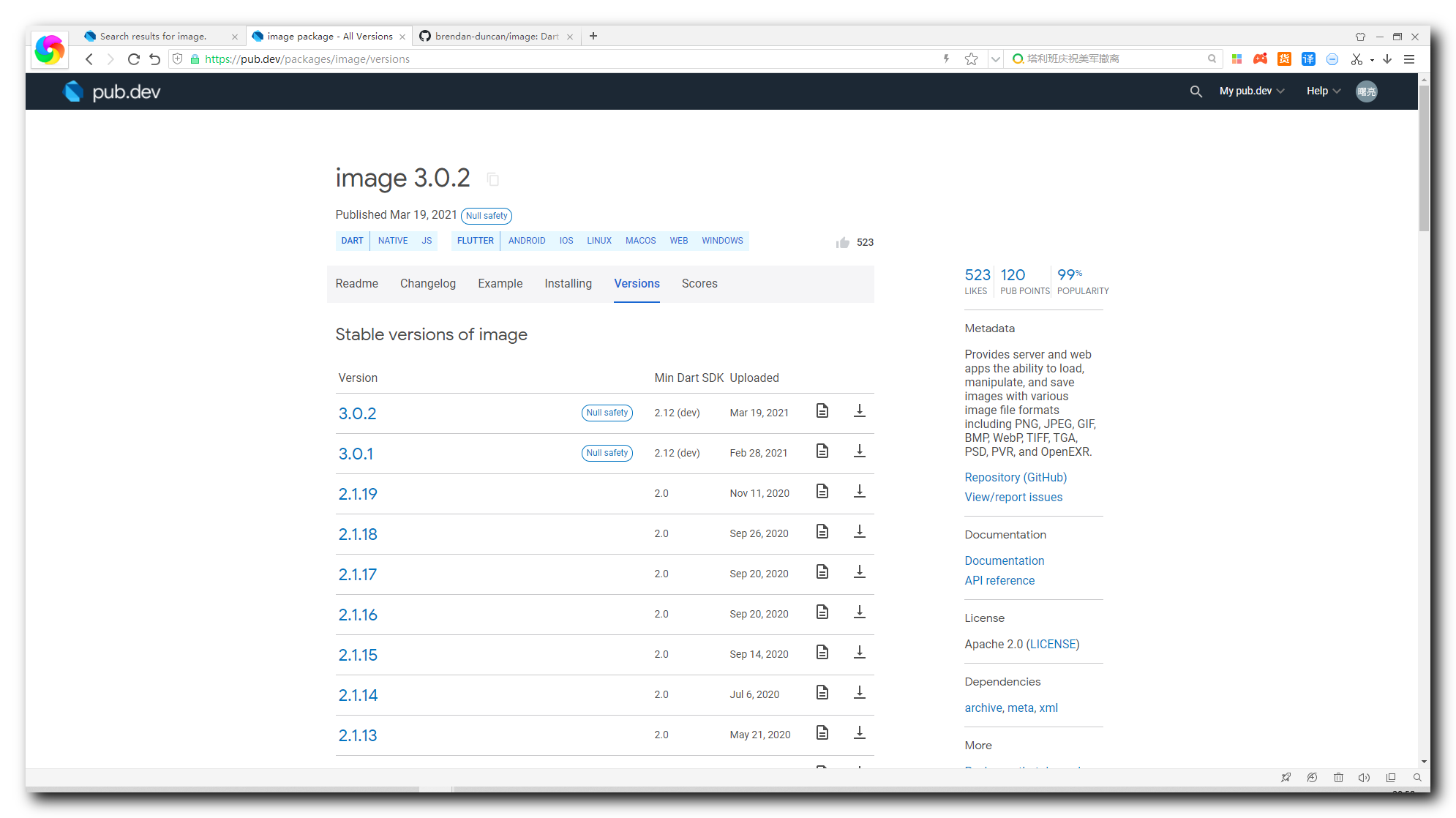Click Null safety badge in 3.0.1 row
1456x818 pixels.
click(607, 453)
